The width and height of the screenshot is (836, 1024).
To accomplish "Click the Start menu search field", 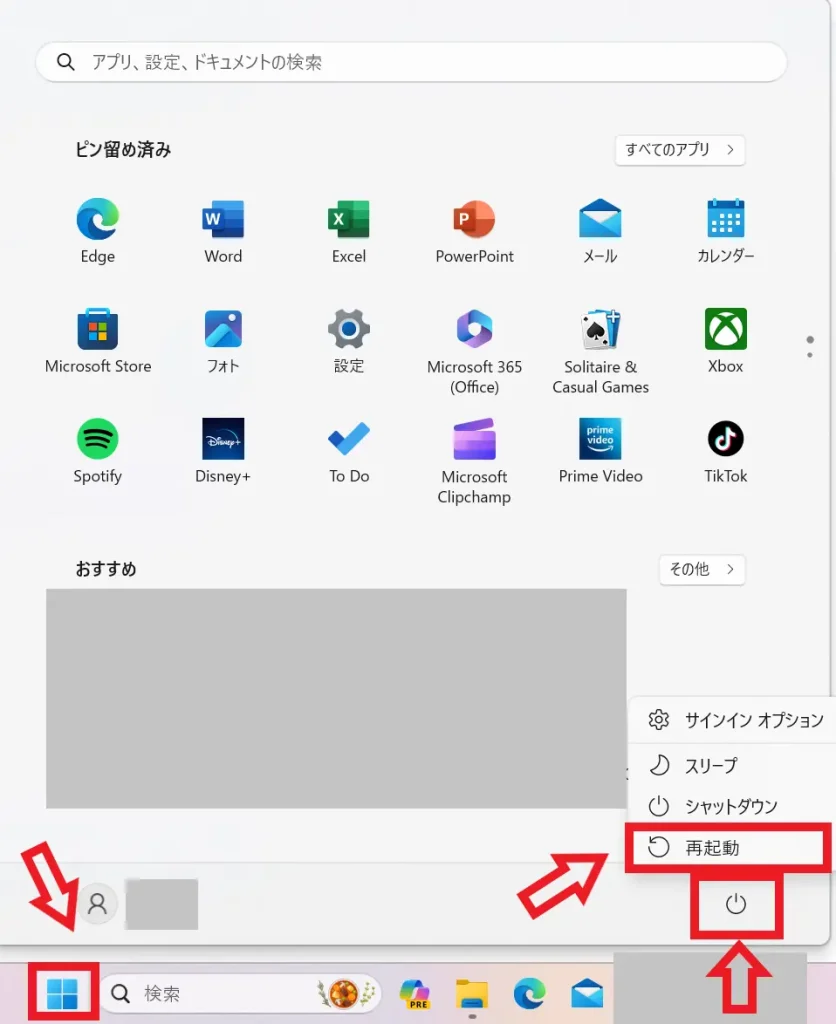I will pos(411,62).
